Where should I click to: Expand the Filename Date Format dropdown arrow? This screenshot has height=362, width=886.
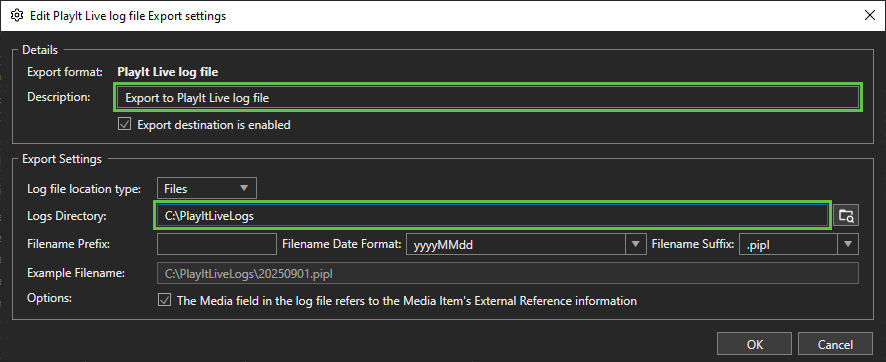point(635,245)
